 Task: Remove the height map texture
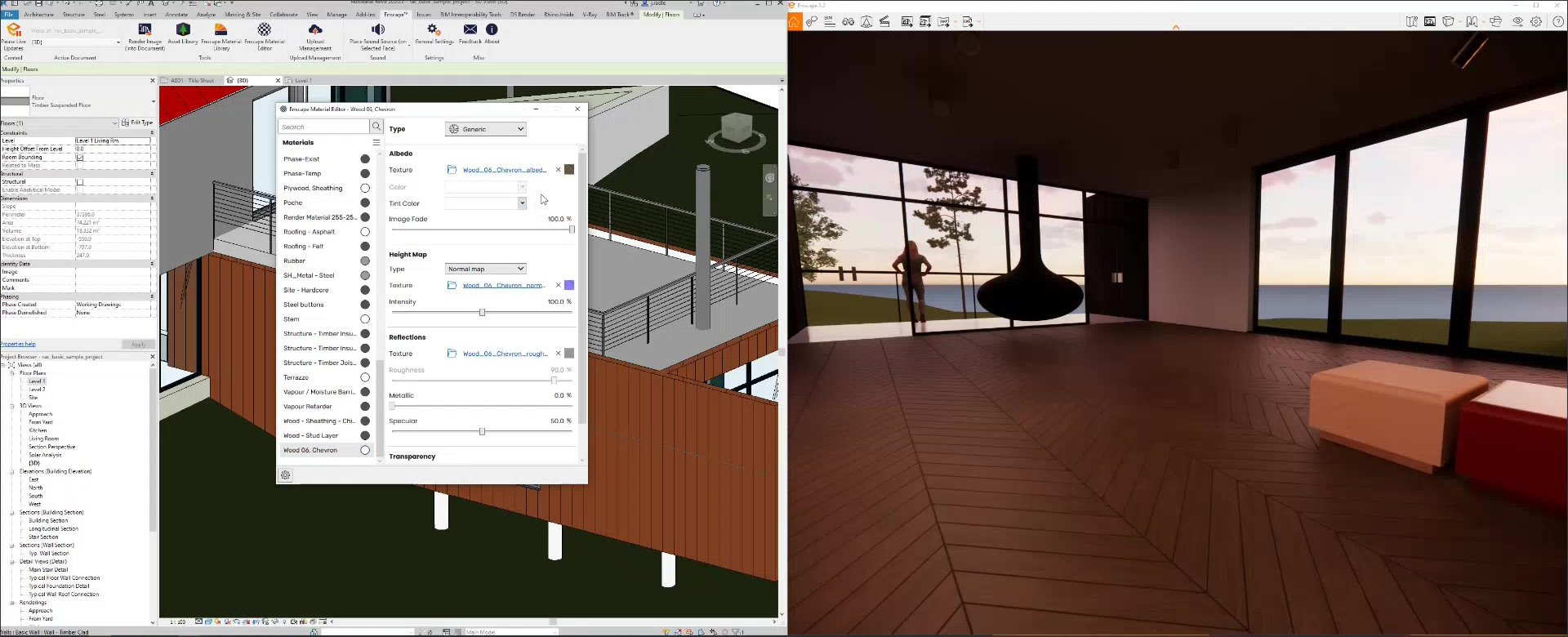[x=558, y=285]
